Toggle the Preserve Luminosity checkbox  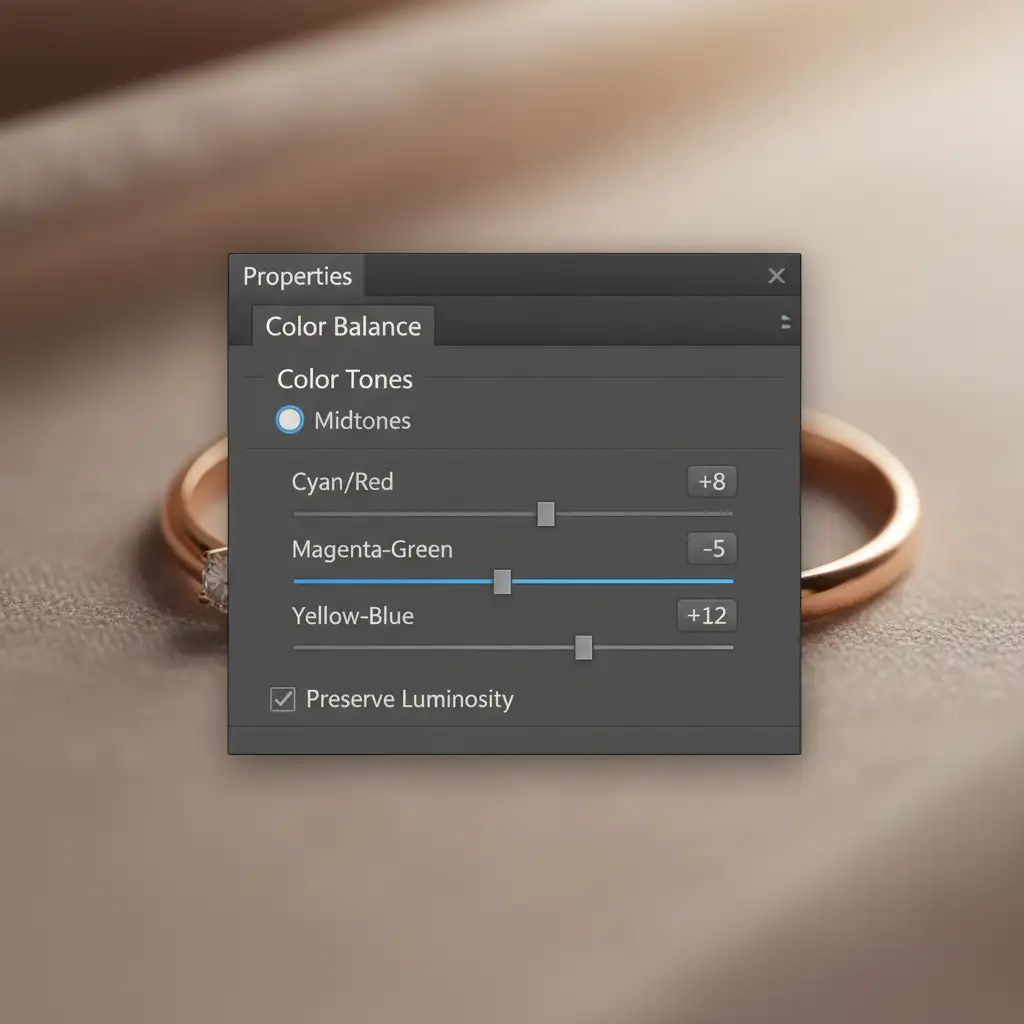pyautogui.click(x=283, y=699)
